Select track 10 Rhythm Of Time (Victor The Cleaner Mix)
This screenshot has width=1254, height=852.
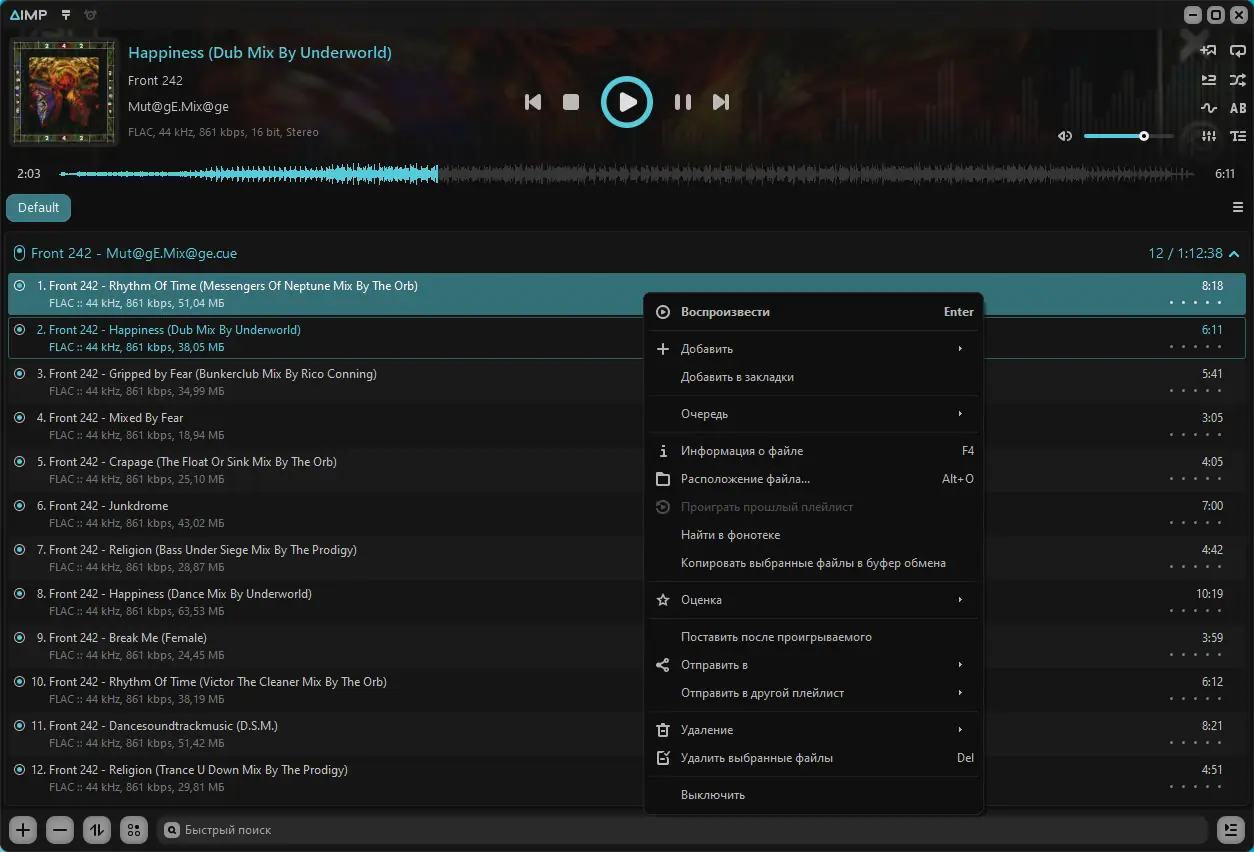[x=627, y=691]
